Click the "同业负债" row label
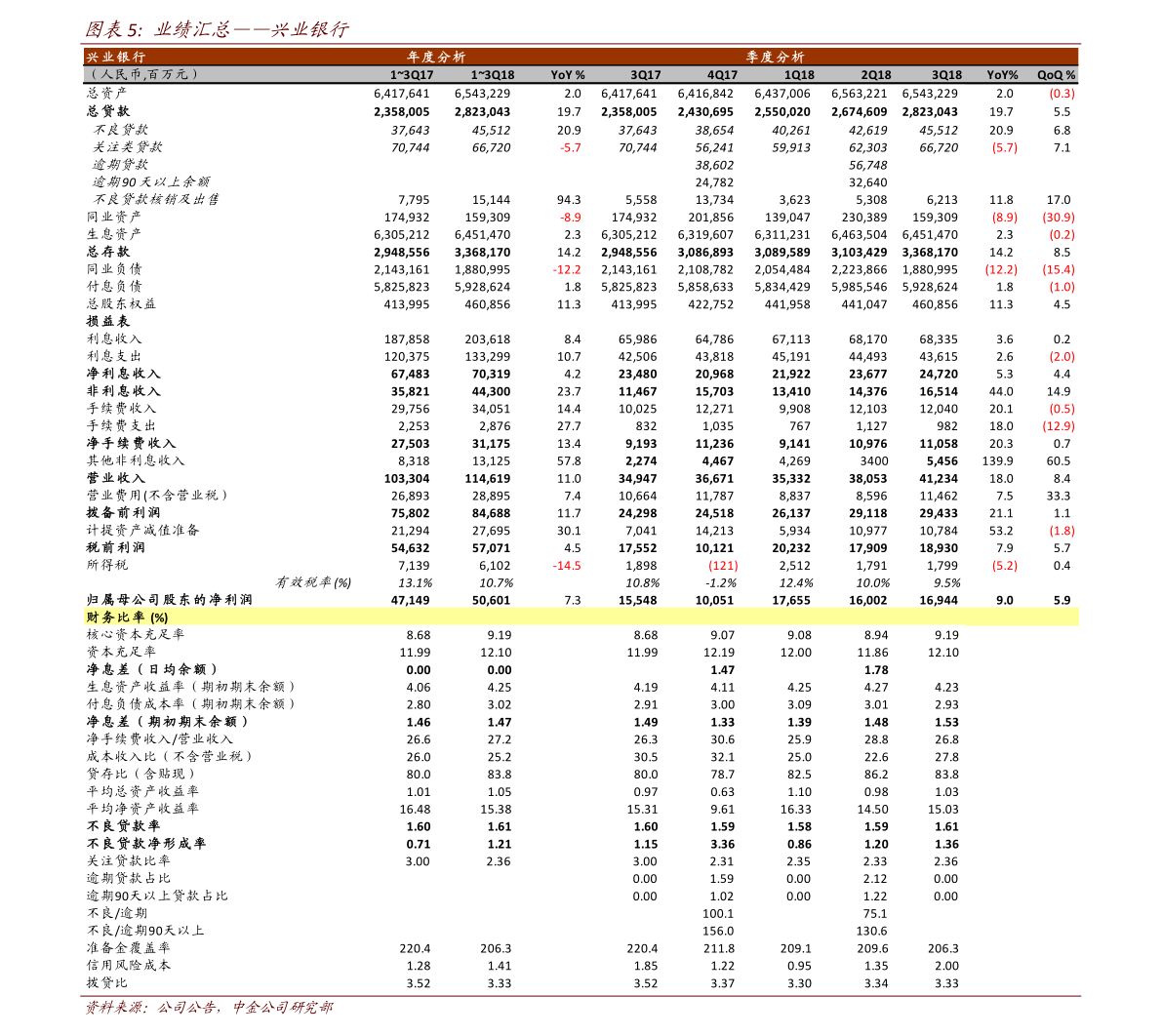 (113, 268)
